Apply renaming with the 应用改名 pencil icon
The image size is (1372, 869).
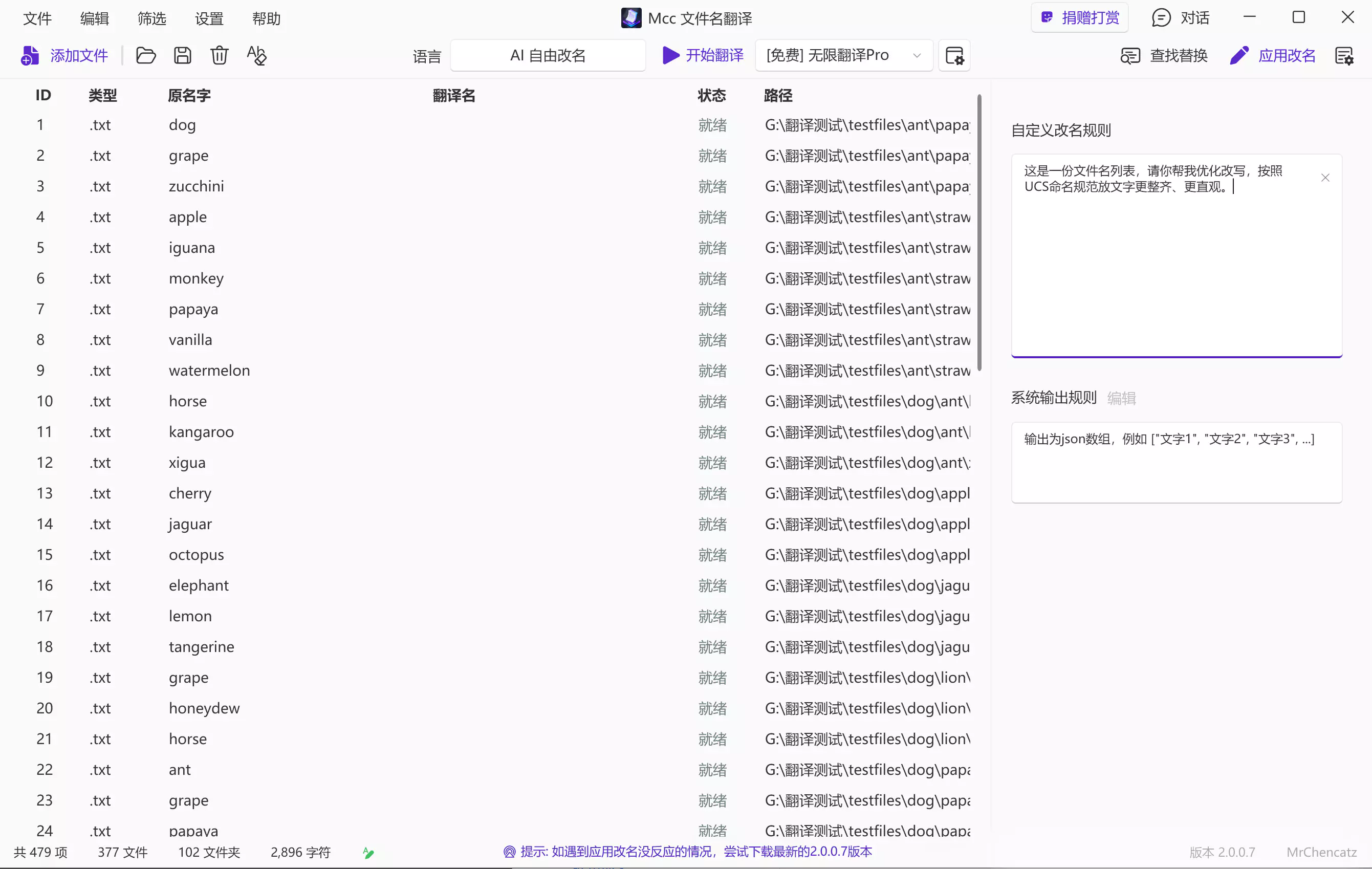1272,55
